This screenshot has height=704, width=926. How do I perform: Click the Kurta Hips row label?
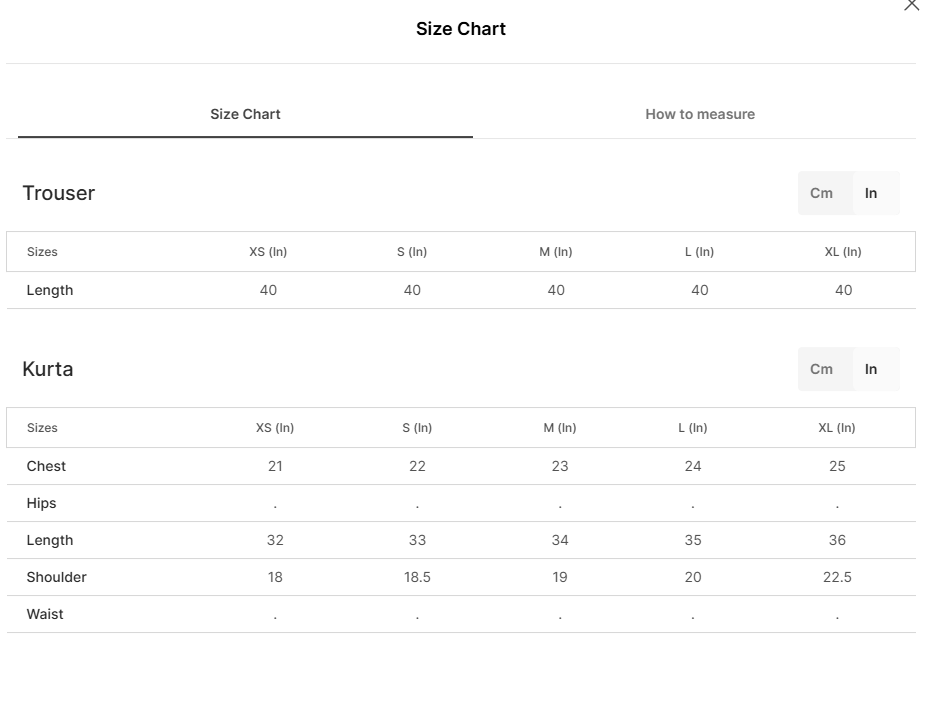[41, 503]
